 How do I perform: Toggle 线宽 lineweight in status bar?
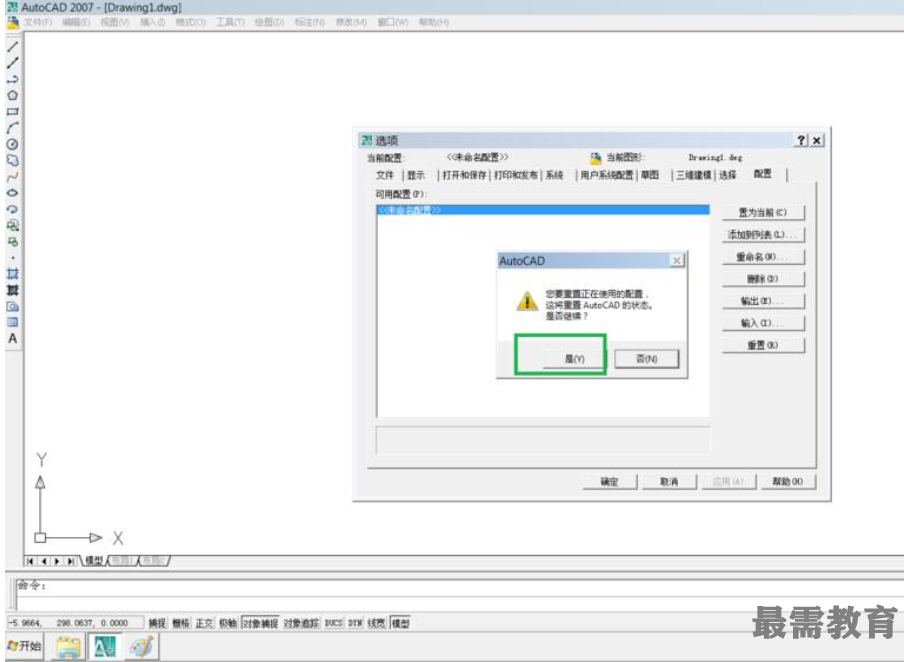tap(376, 623)
